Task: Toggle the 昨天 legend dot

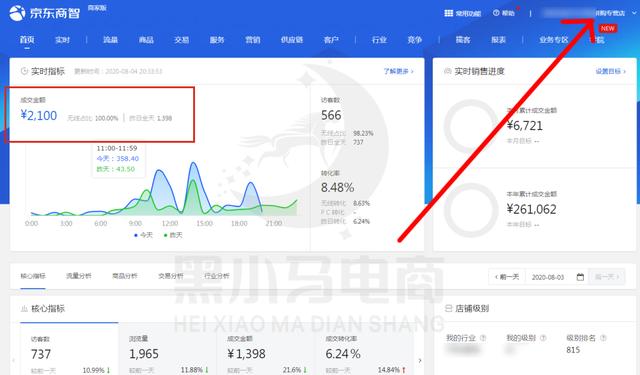Action: pyautogui.click(x=165, y=235)
